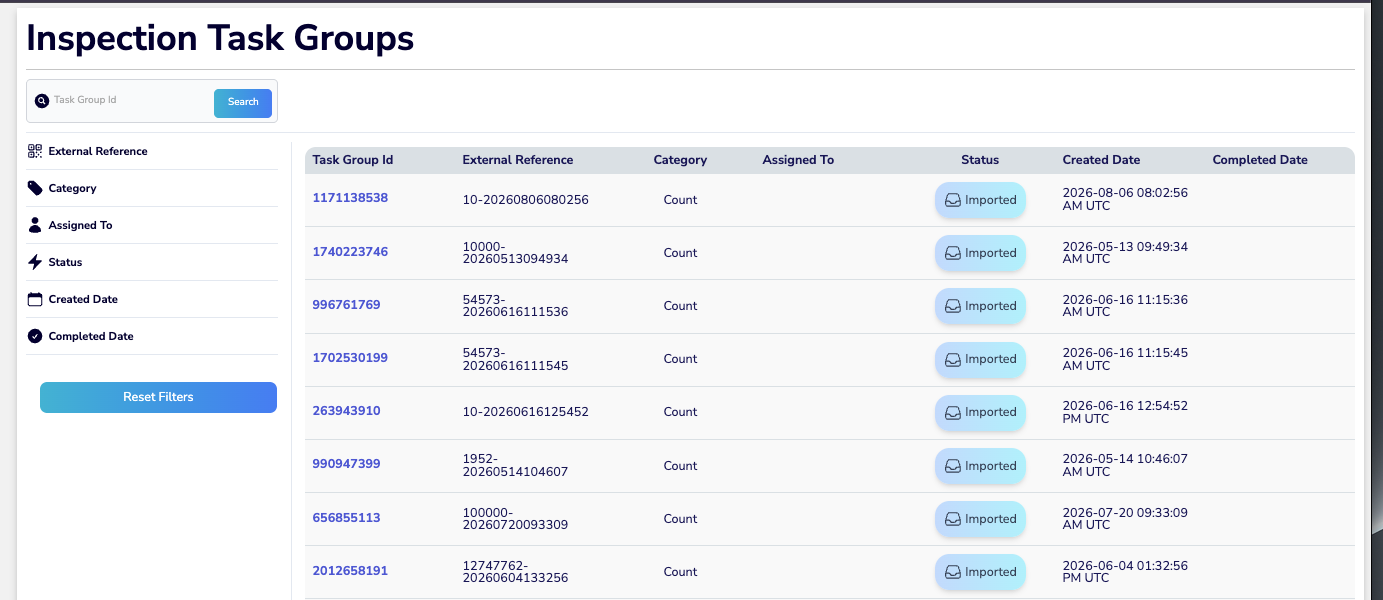1383x600 pixels.
Task: Click created date 2026-07-20 09:33:09 AM UTC
Action: 1125,518
